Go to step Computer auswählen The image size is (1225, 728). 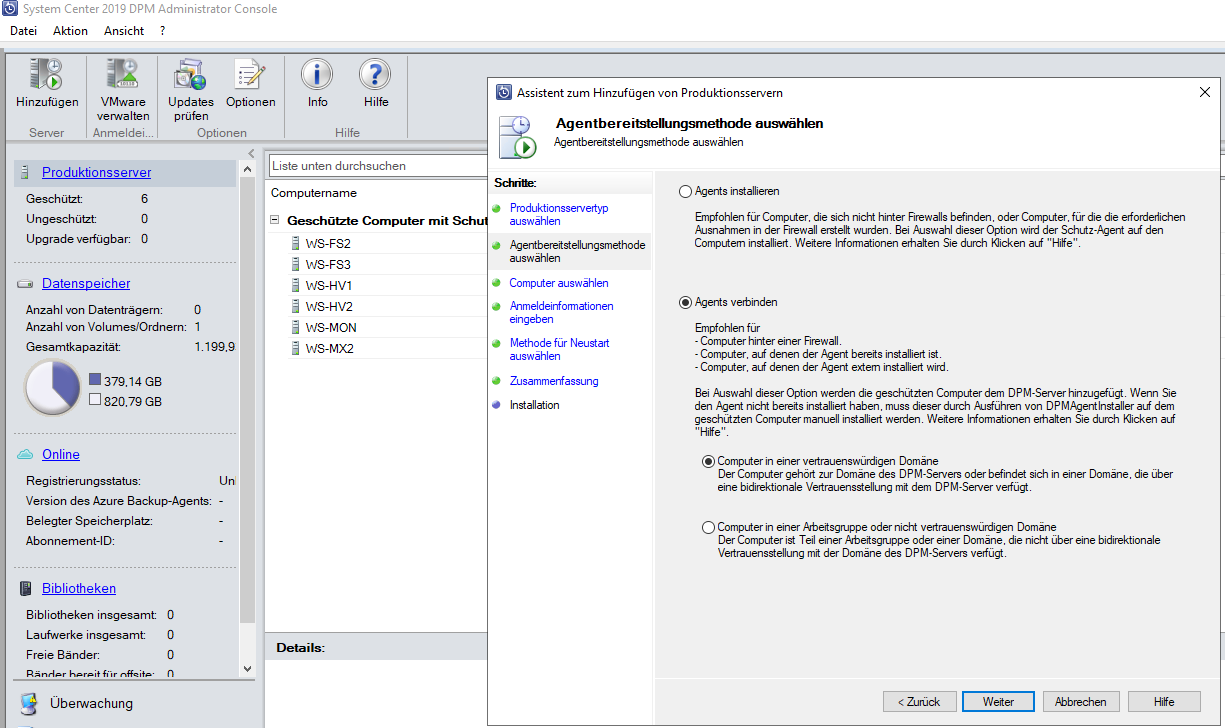[x=559, y=283]
